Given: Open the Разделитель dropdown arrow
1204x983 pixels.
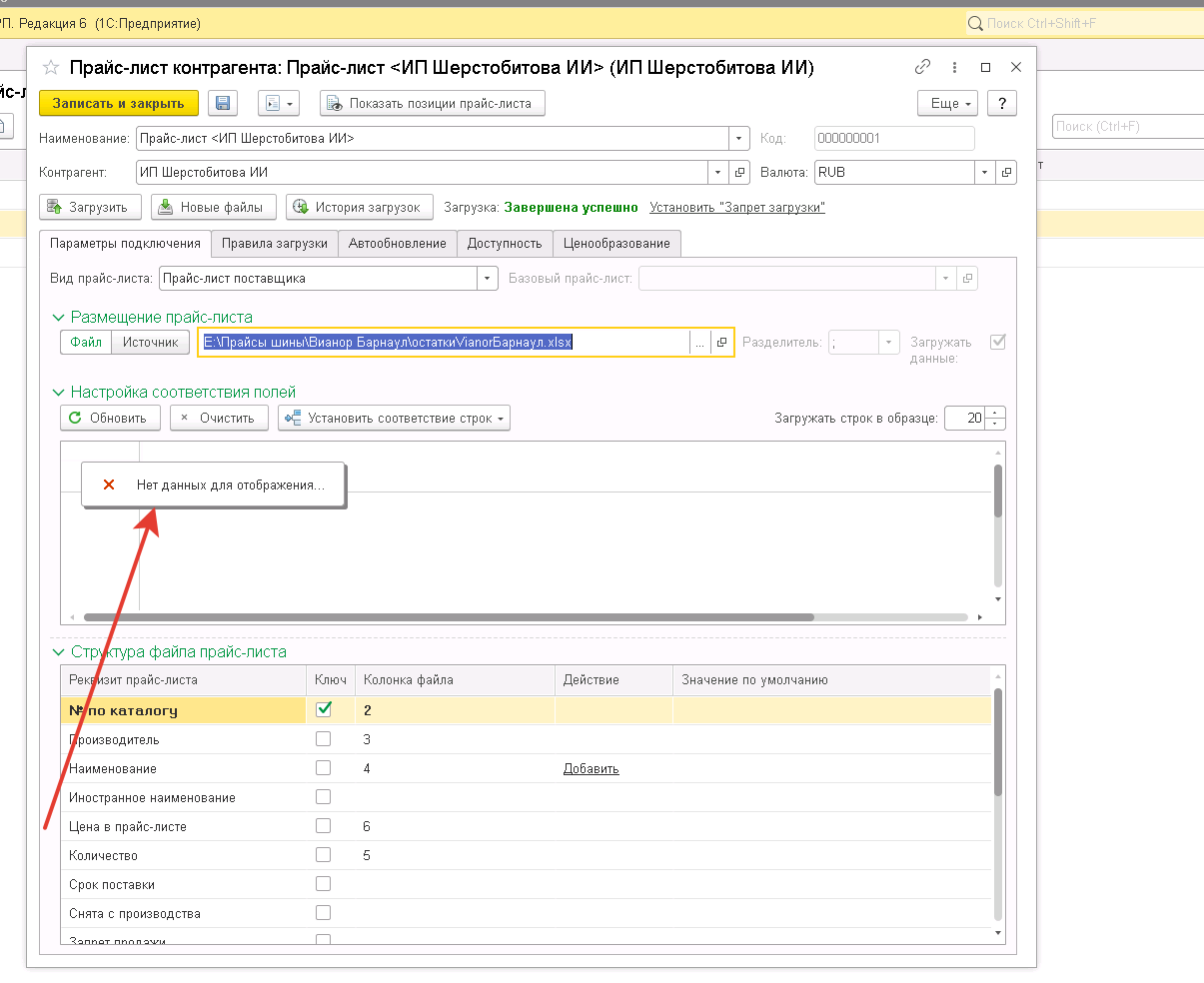Looking at the screenshot, I should [889, 343].
